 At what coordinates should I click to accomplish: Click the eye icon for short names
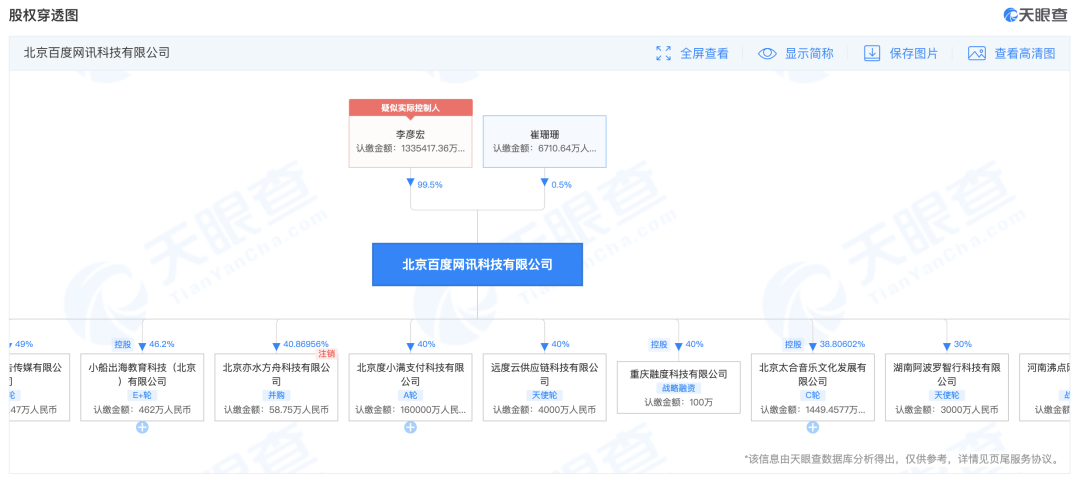(x=767, y=53)
